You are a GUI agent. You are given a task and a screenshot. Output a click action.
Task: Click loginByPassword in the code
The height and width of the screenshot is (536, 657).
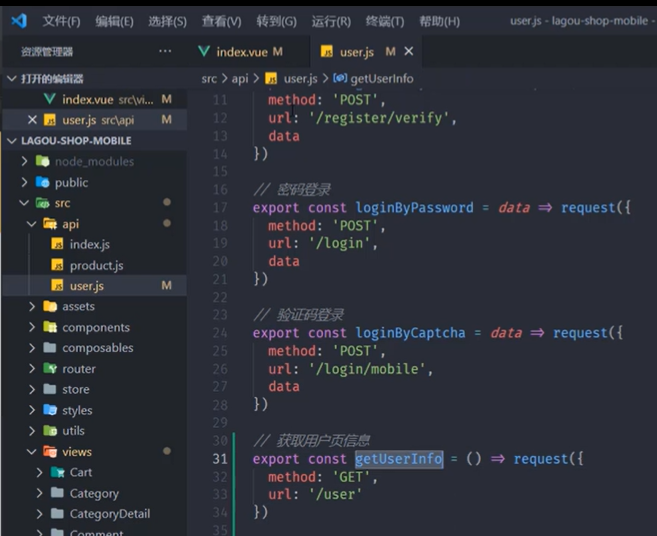pos(414,208)
